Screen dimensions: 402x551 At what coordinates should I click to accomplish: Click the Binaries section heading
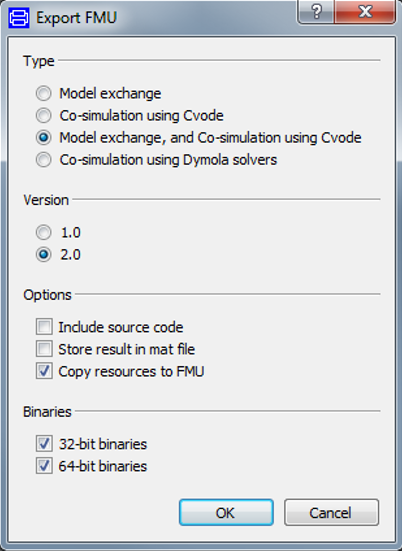tap(47, 411)
